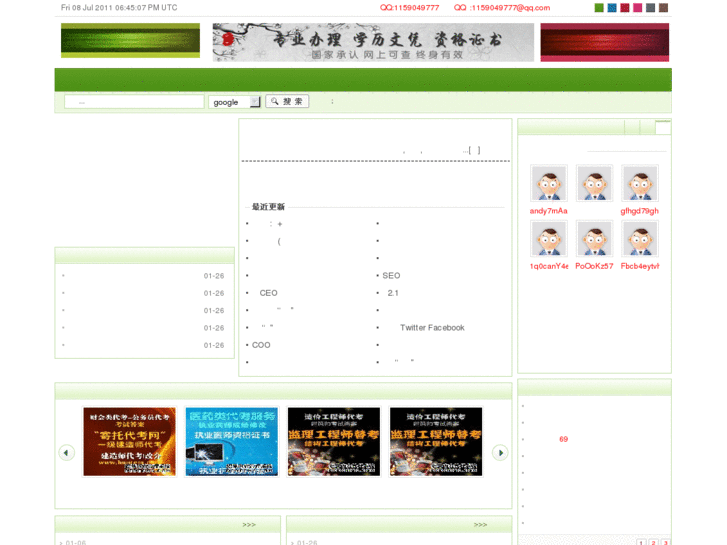
Task: Click the COO article link
Action: tap(261, 345)
